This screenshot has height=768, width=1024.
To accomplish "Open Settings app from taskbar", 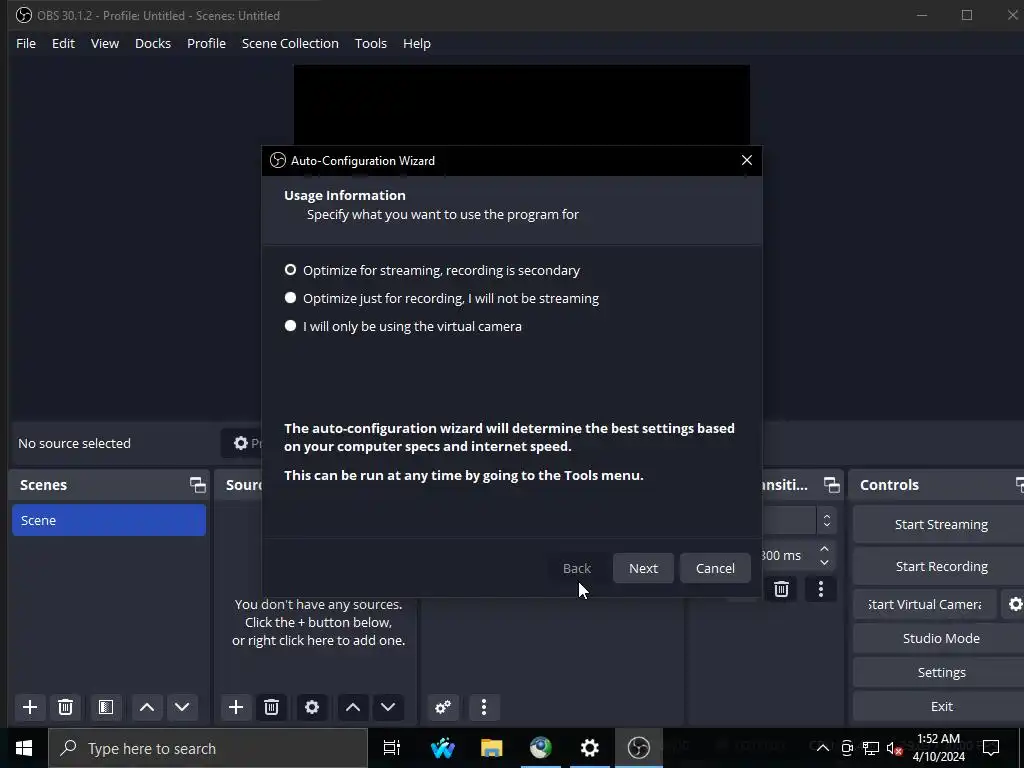I will 589,748.
